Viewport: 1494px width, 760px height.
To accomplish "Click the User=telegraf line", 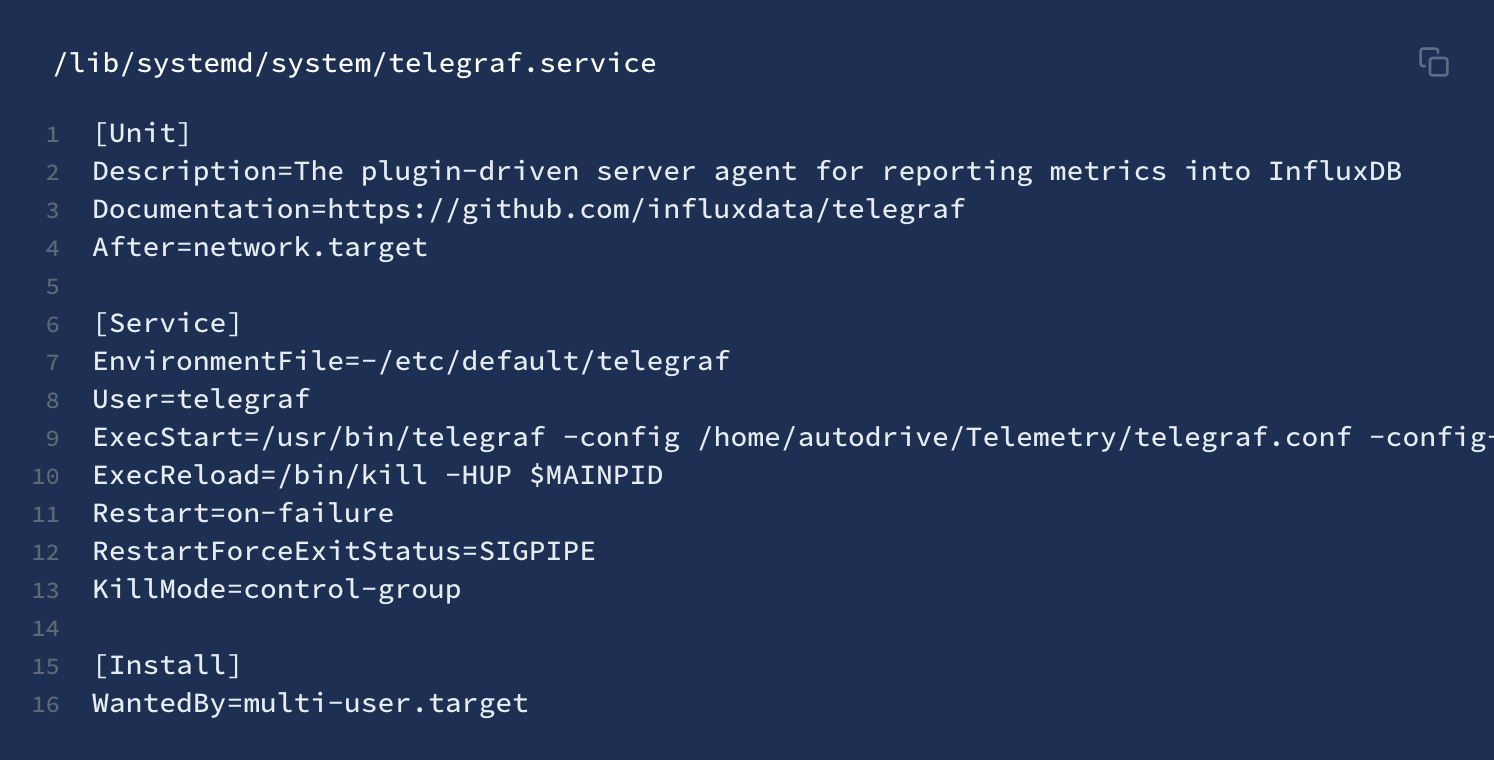I will pyautogui.click(x=202, y=399).
